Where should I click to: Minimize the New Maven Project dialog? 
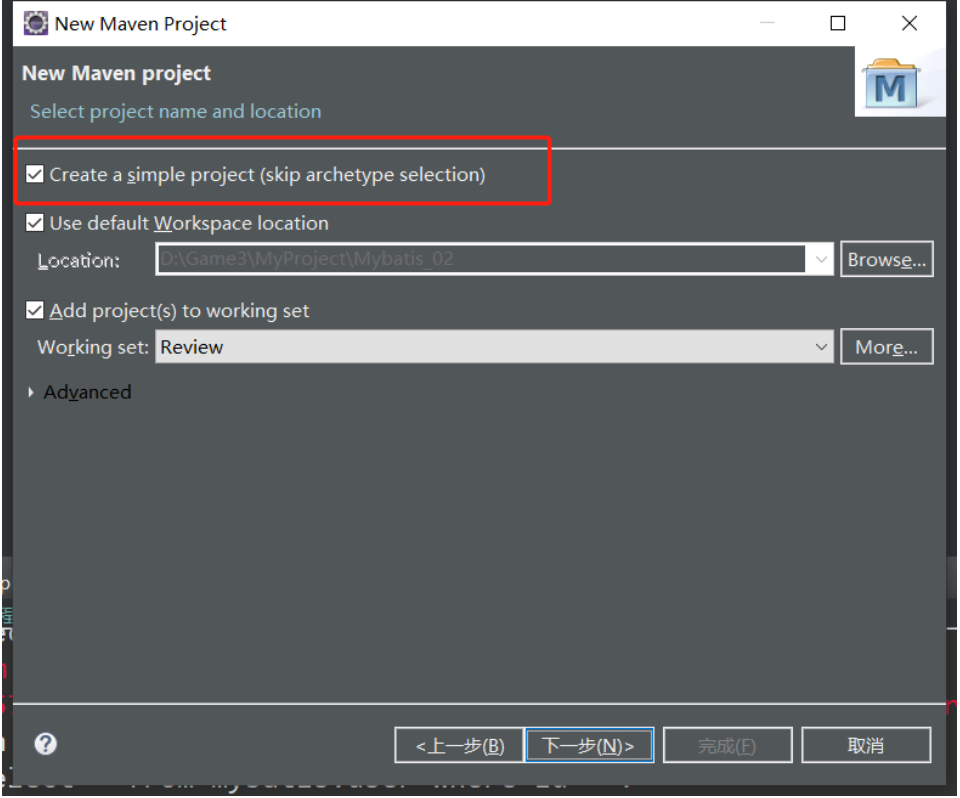click(766, 23)
